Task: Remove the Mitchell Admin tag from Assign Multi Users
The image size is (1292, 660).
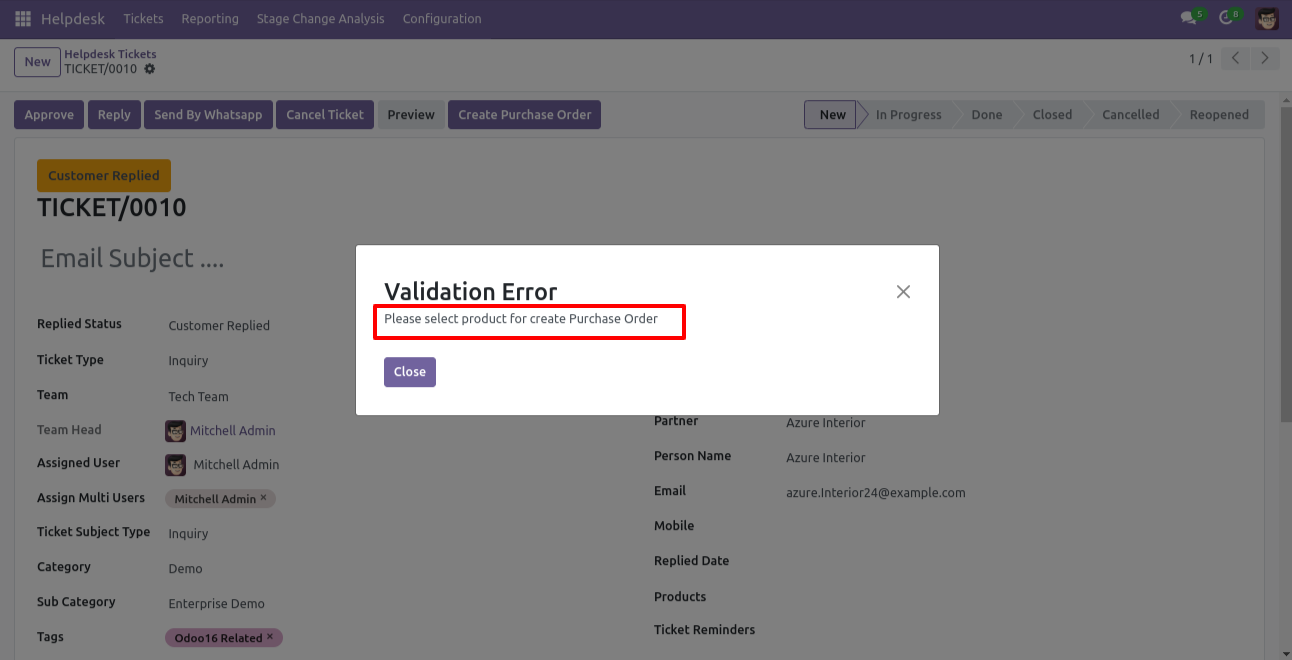Action: click(264, 498)
